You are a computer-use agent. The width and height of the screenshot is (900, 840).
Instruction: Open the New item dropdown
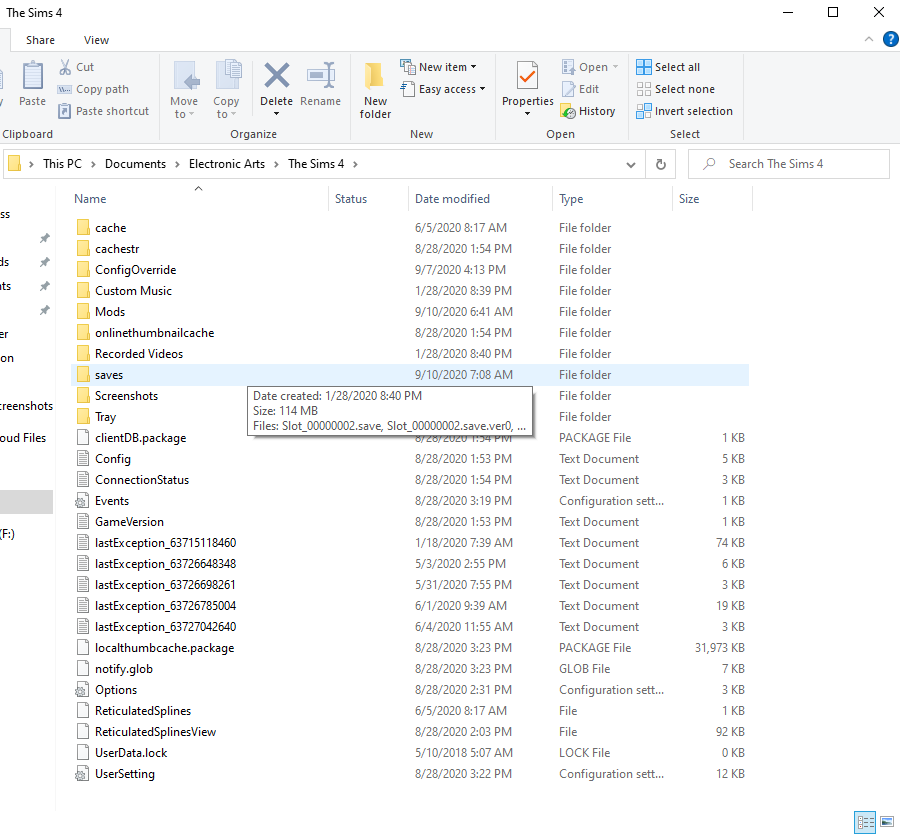[440, 67]
